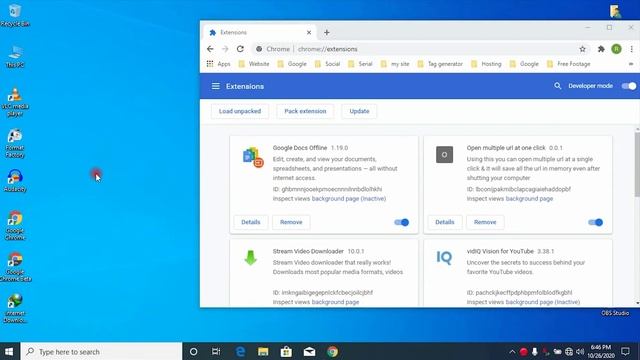This screenshot has height=360, width=640.
Task: Open vidIQ Vision background page link
Action: 542,302
